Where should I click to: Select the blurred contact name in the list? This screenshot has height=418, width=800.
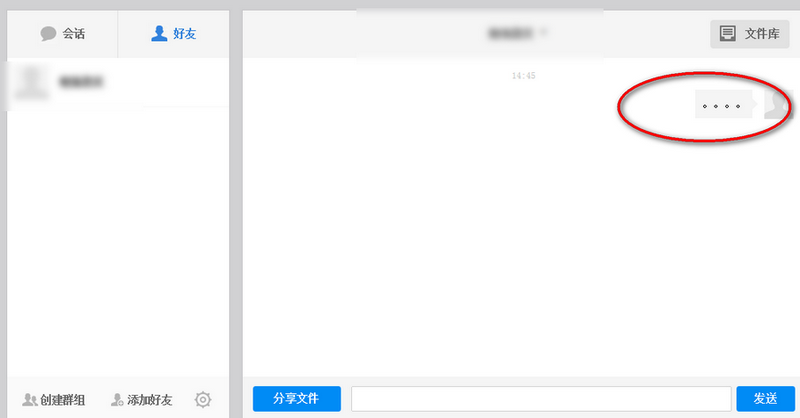(82, 81)
